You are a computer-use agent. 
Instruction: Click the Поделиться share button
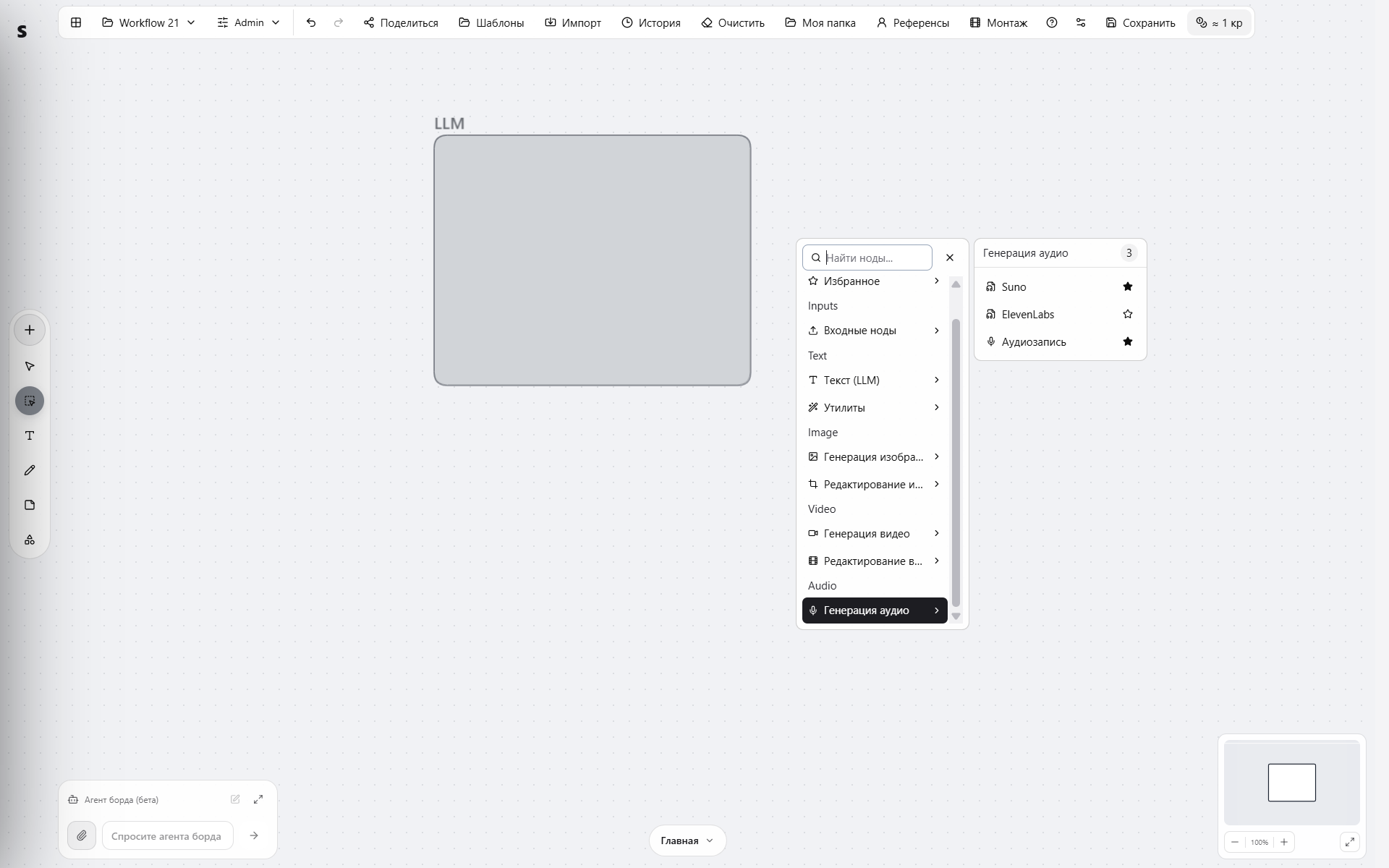(x=401, y=22)
